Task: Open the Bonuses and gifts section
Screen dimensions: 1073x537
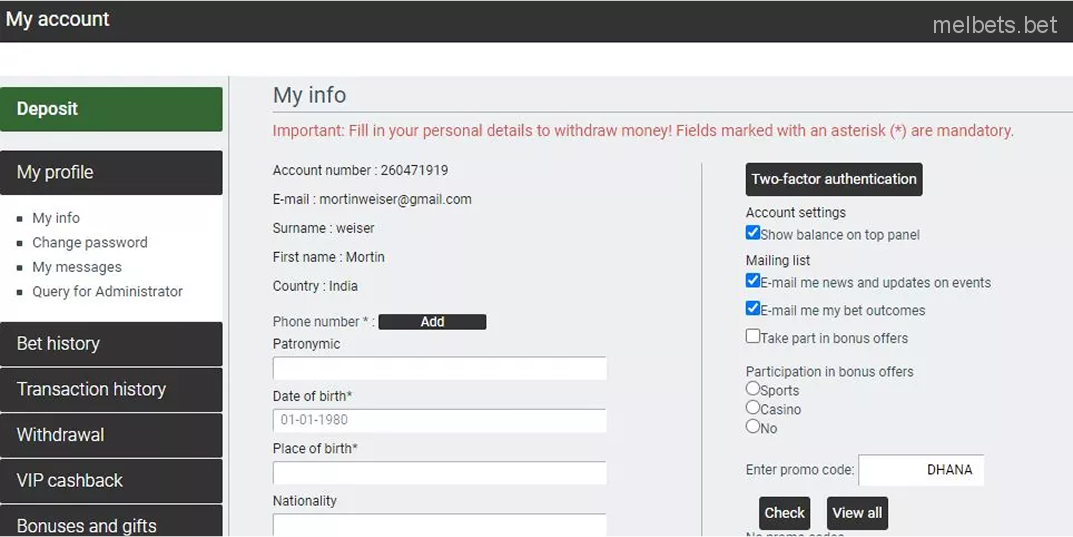Action: (x=111, y=524)
